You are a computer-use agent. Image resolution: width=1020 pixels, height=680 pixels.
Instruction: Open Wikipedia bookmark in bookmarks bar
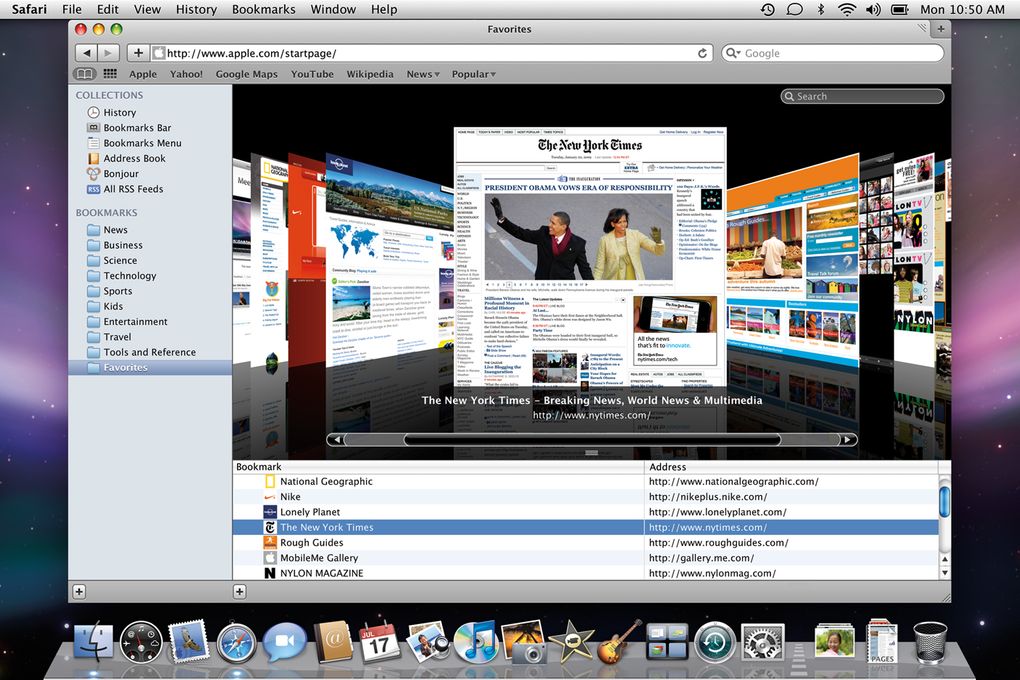pyautogui.click(x=369, y=74)
